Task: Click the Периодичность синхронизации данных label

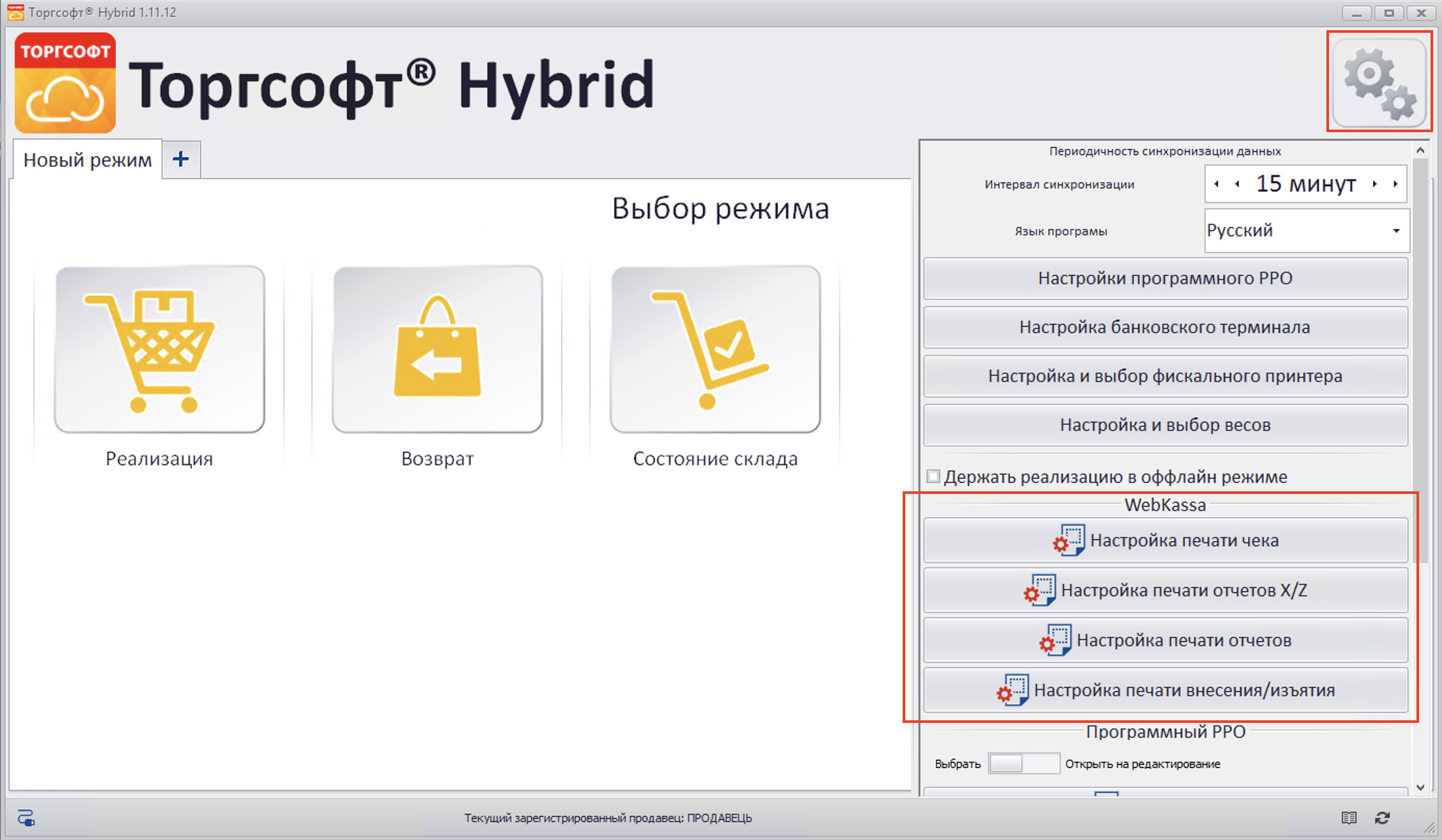Action: pos(1165,151)
